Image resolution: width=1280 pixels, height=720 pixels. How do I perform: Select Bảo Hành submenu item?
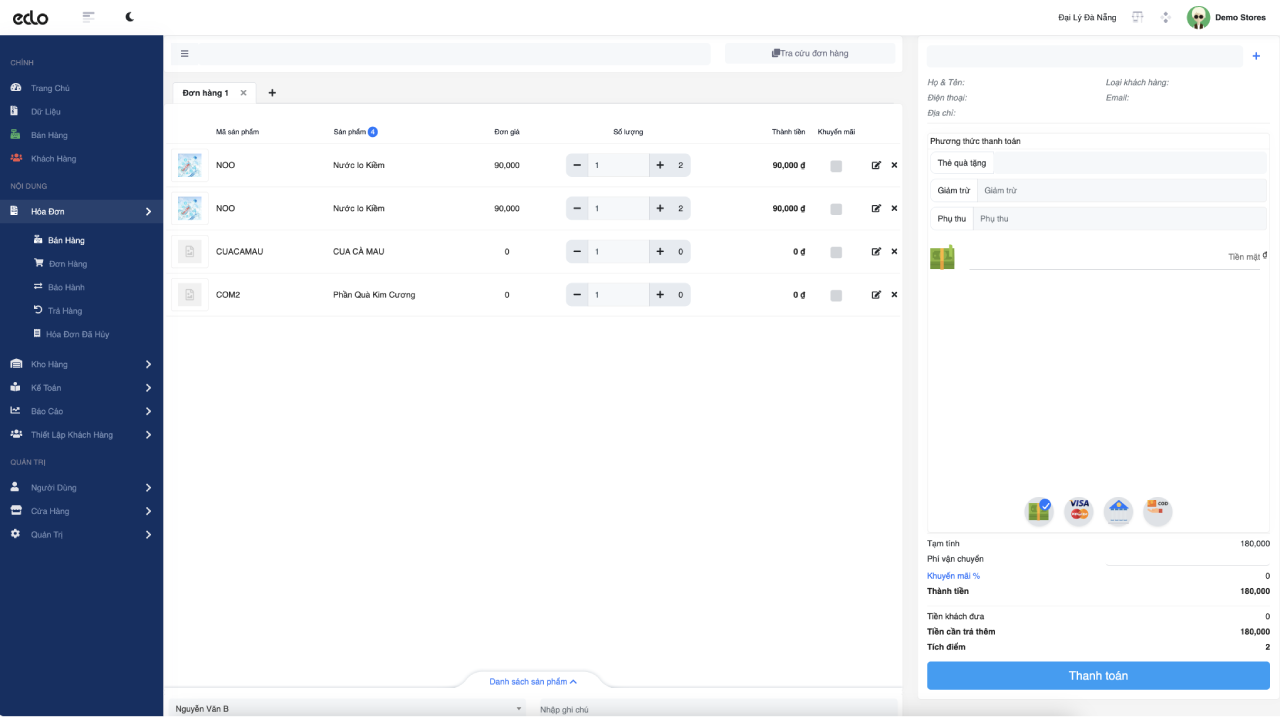point(66,288)
